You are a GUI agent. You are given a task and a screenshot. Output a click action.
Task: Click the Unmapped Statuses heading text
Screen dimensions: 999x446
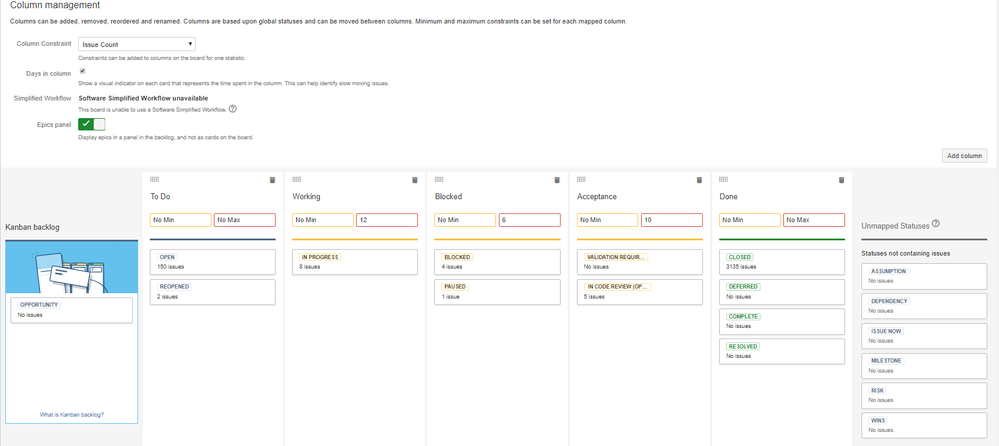[895, 226]
